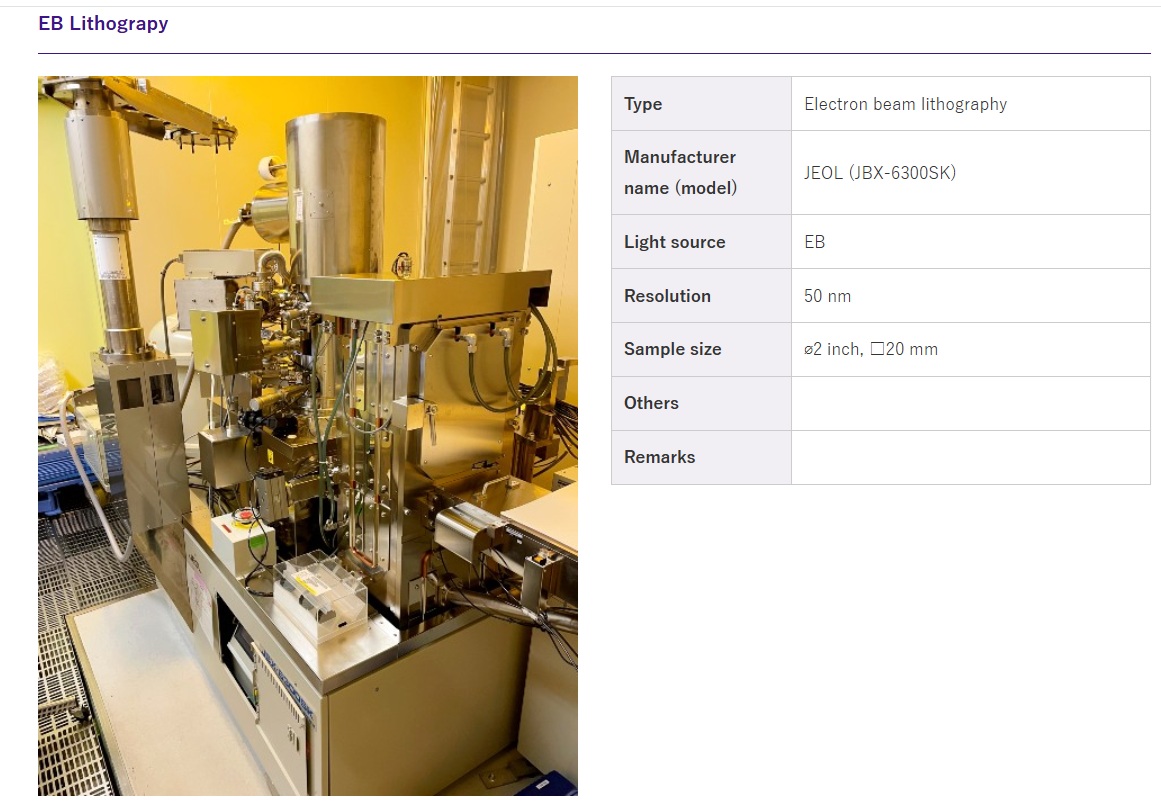
Task: Click the EB Lithograpy section heading
Action: point(103,24)
